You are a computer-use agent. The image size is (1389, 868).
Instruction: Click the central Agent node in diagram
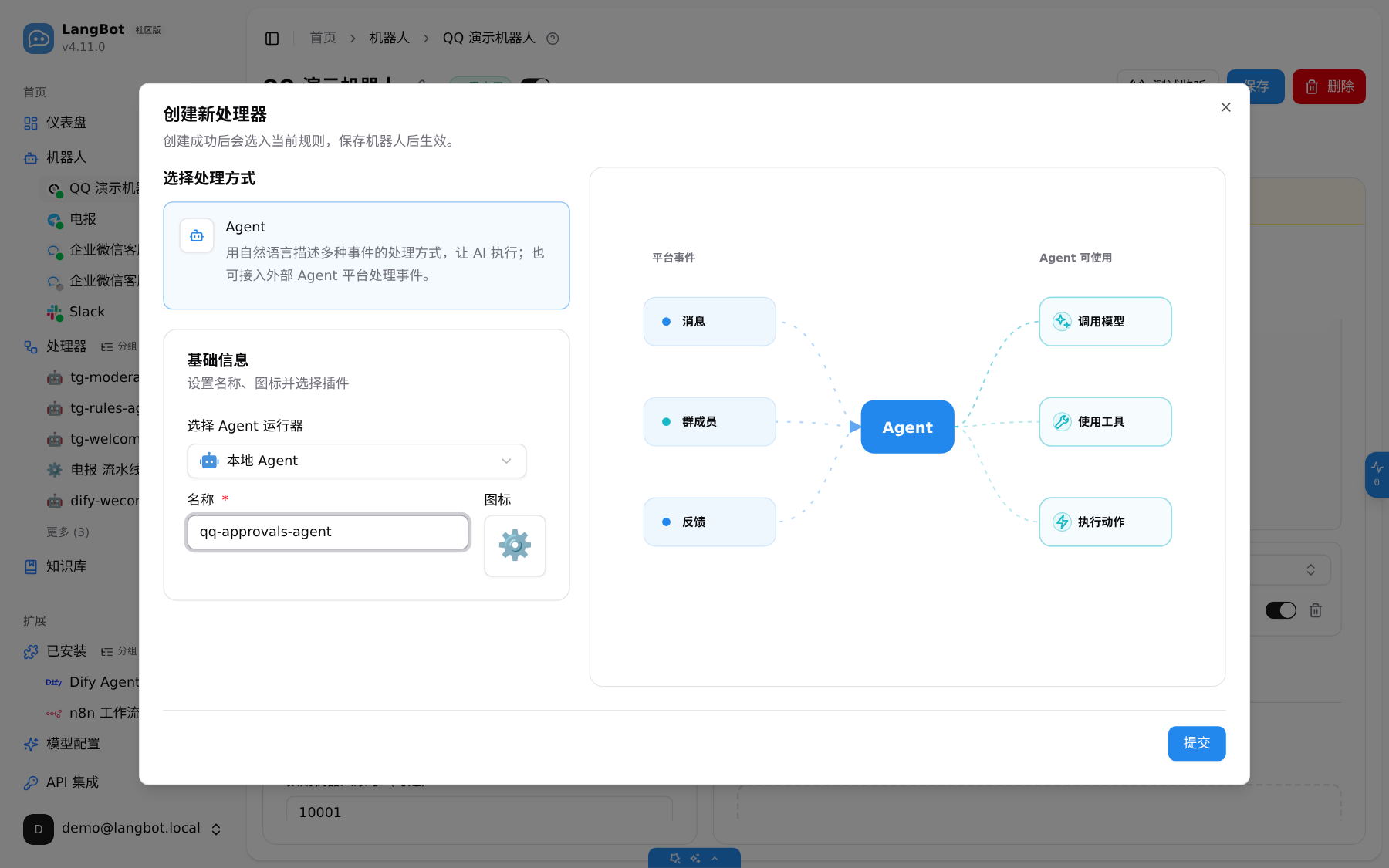tap(907, 427)
